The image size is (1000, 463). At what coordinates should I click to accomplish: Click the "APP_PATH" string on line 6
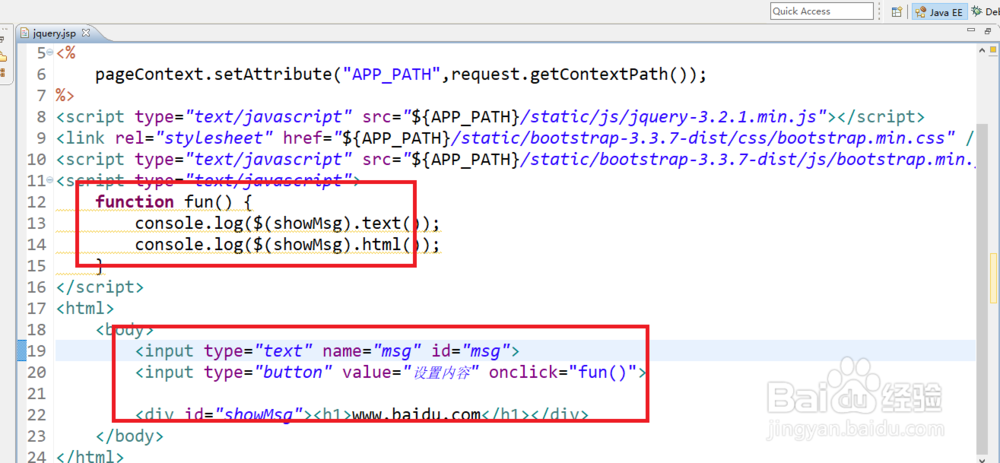(392, 74)
